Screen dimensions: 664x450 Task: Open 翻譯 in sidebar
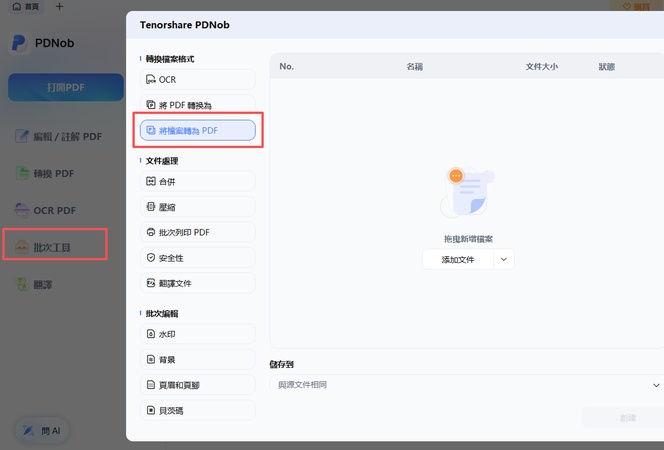pyautogui.click(x=34, y=284)
